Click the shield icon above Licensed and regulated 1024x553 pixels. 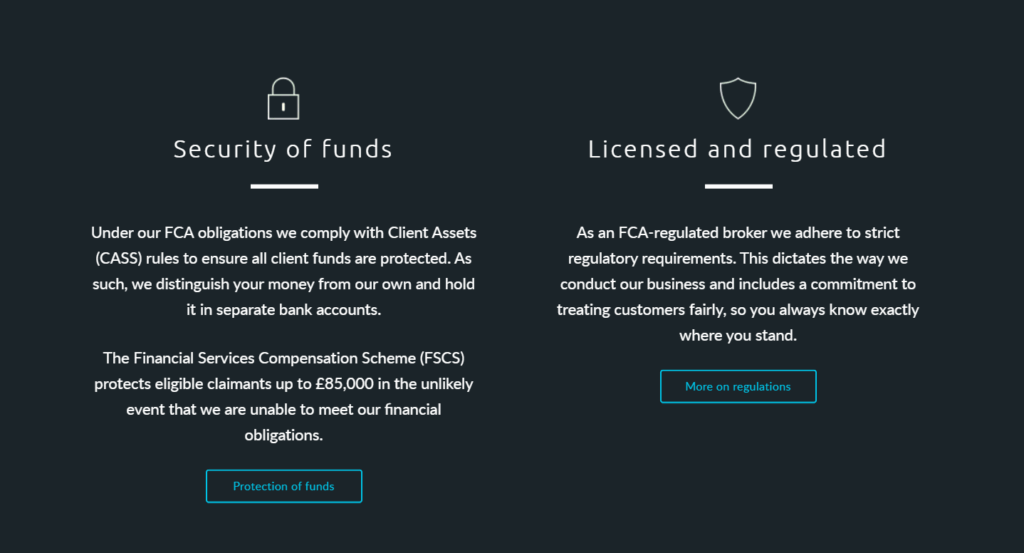(737, 99)
